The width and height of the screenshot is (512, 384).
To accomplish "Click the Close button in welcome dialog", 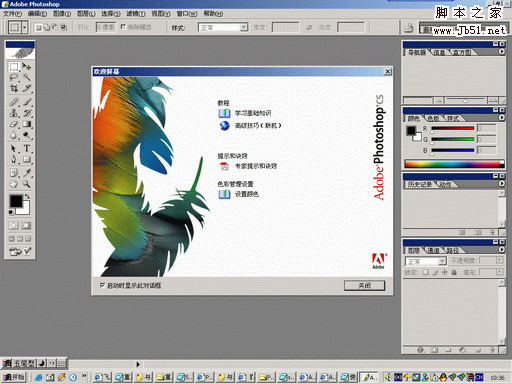I will click(364, 286).
